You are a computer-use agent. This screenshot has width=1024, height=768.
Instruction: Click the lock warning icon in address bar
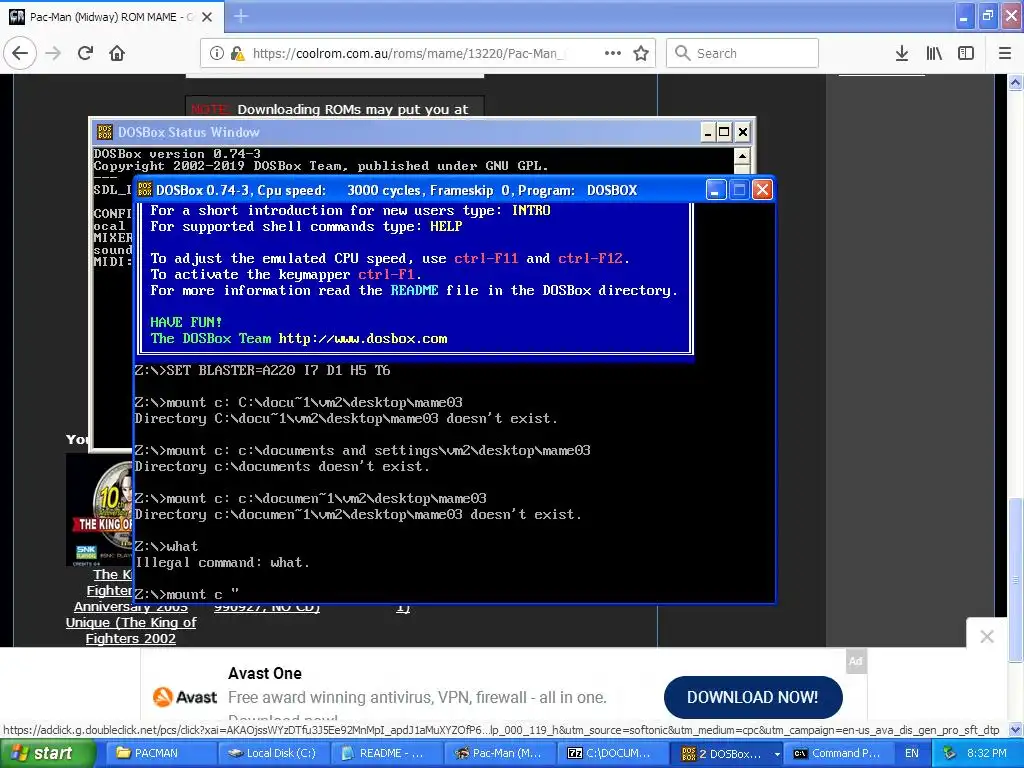pos(237,54)
